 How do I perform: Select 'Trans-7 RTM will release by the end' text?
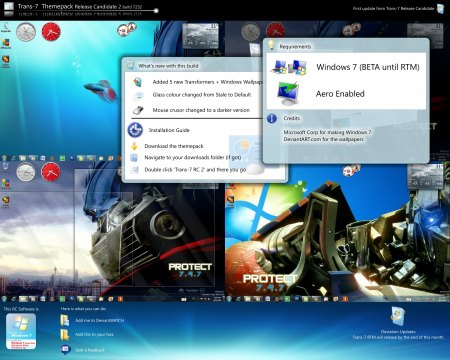pos(398,337)
